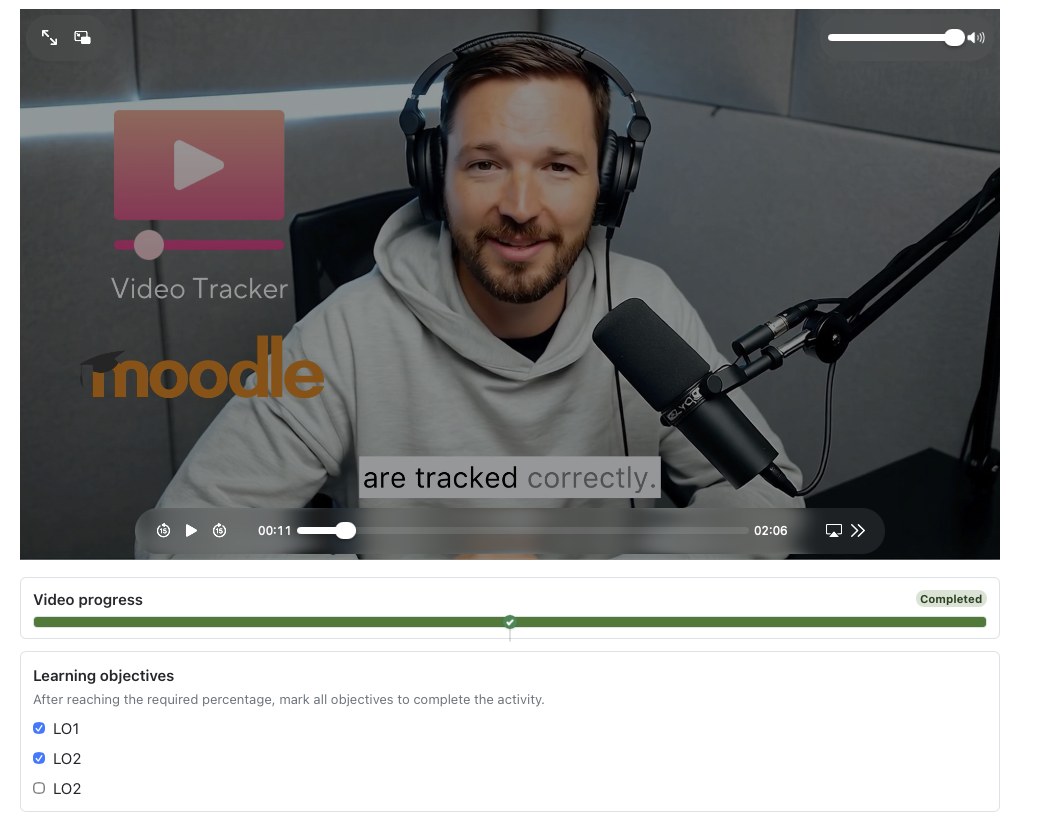Play the video

(x=191, y=531)
